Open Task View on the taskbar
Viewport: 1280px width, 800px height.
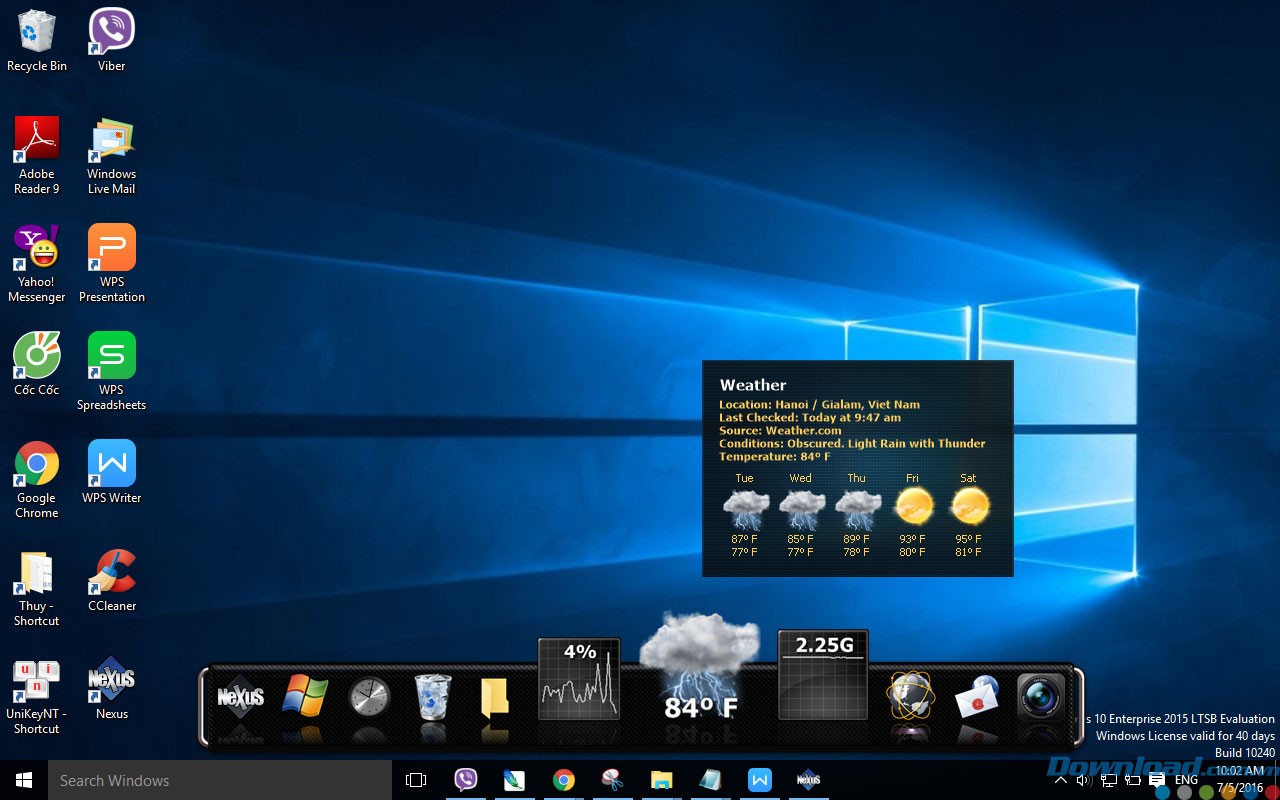[x=416, y=780]
